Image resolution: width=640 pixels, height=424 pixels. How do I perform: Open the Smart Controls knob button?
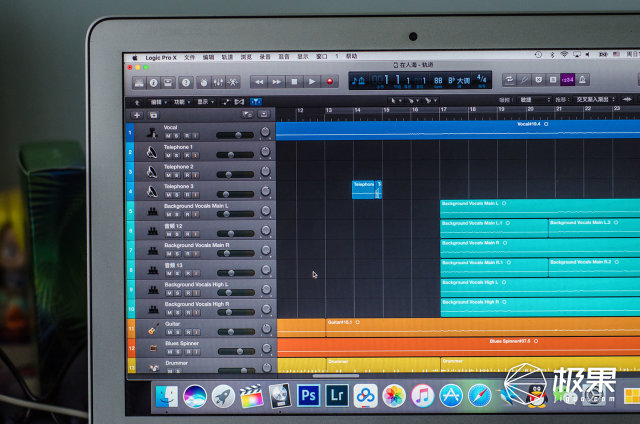203,83
